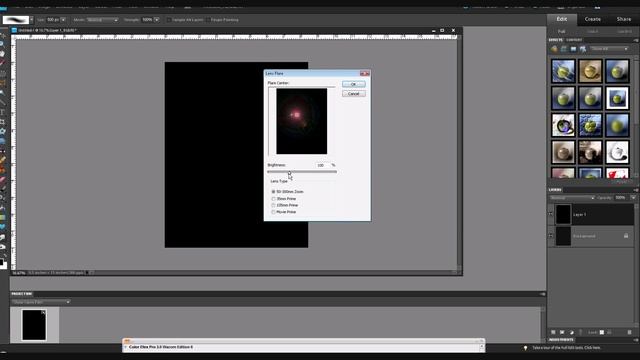640x360 pixels.
Task: Click Cancel in Lens Flare dialog
Action: [x=353, y=94]
